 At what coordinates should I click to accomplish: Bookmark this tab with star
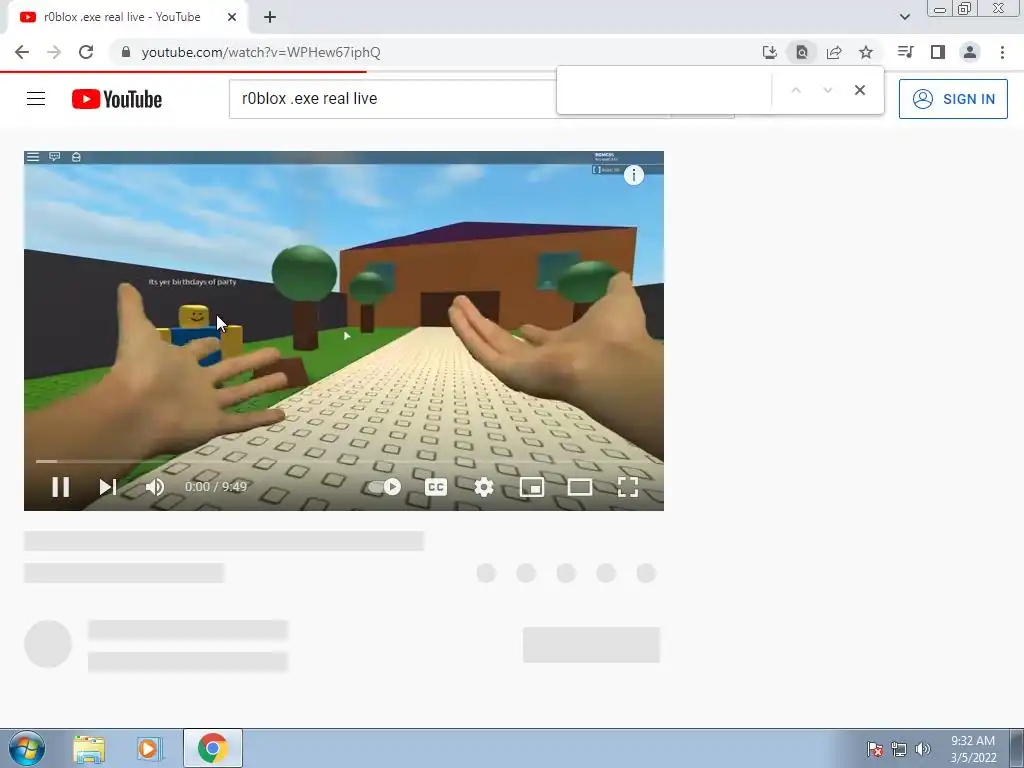(866, 52)
